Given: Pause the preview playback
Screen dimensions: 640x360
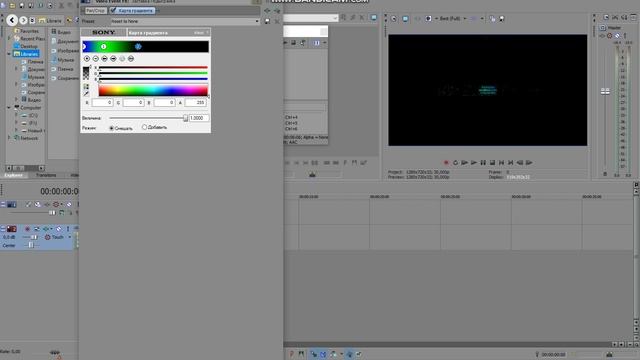Looking at the screenshot, I should [x=483, y=163].
